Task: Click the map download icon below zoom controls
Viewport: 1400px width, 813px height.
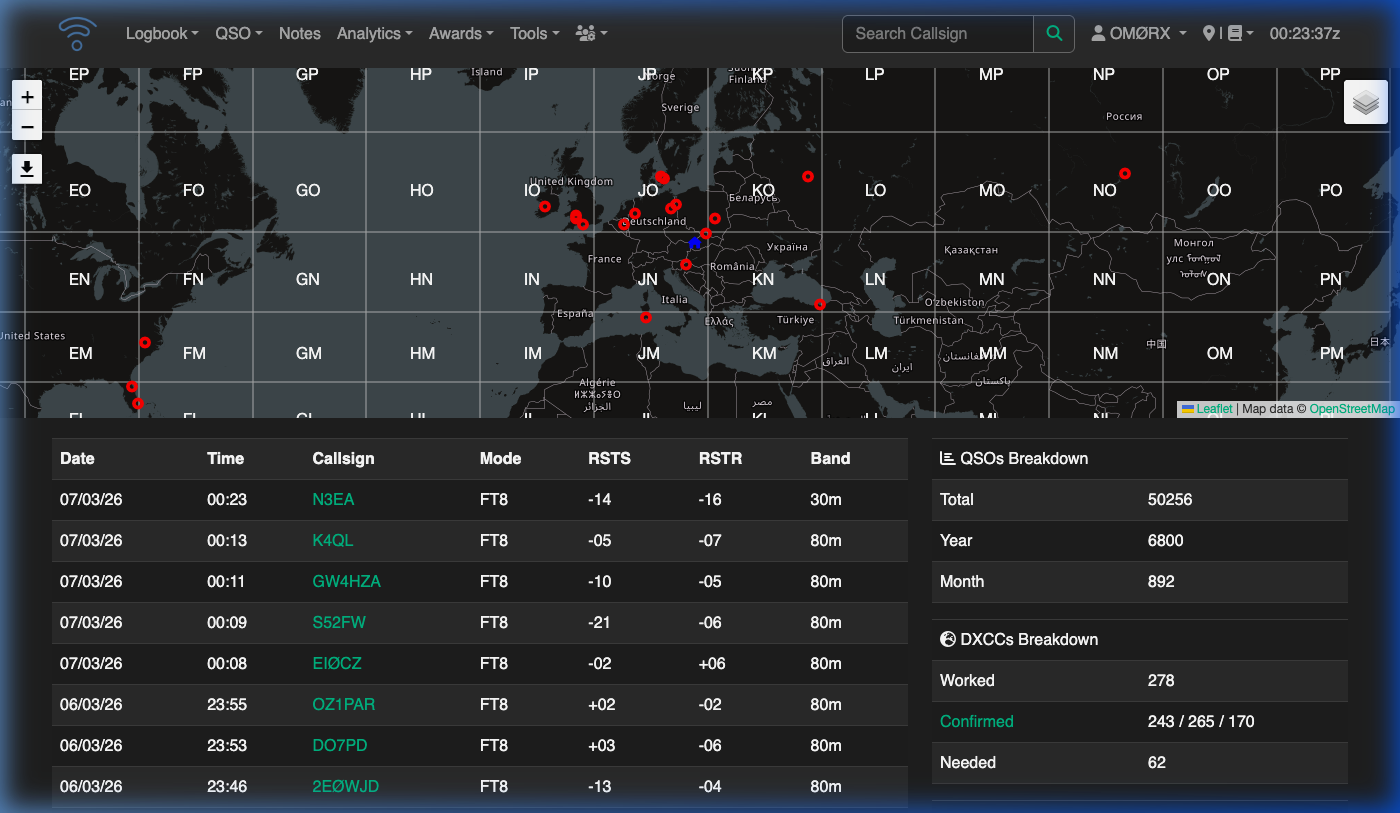Action: coord(27,168)
